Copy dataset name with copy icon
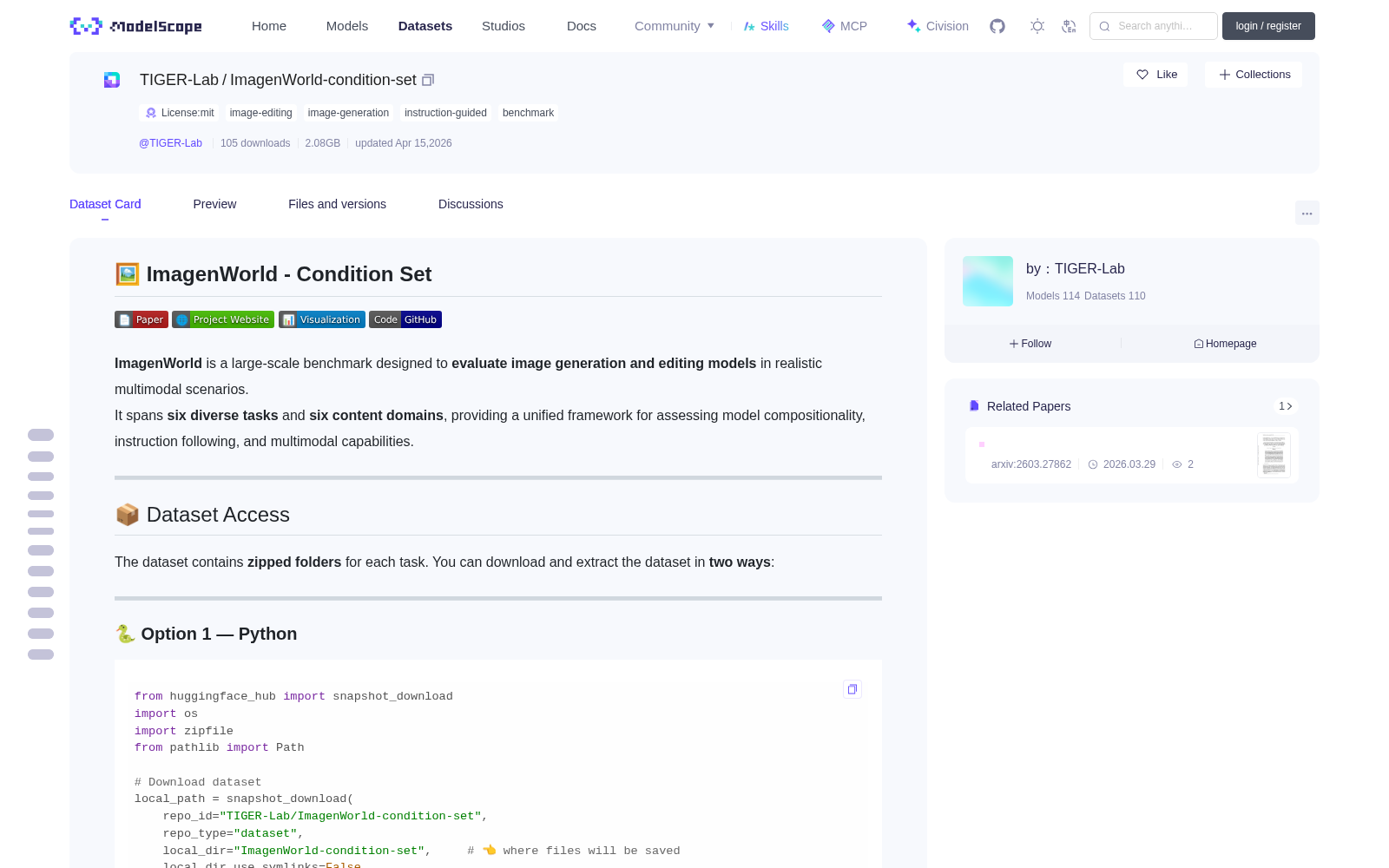Screen dimensions: 1389x868 point(428,80)
